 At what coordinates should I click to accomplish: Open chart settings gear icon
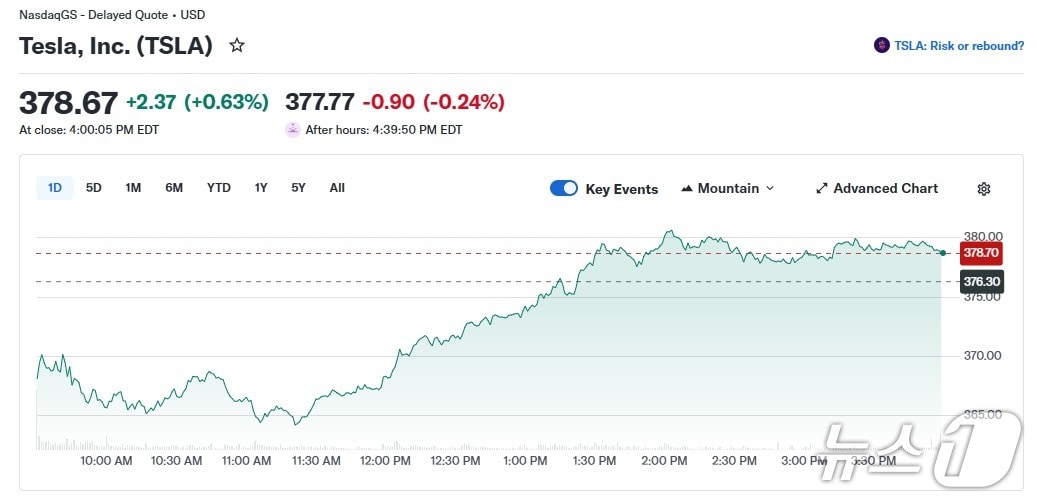pyautogui.click(x=983, y=189)
